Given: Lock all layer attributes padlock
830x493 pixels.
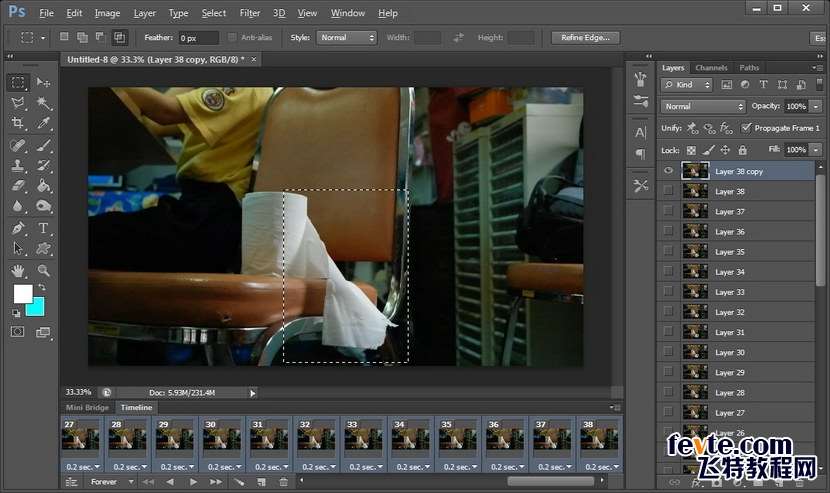Looking at the screenshot, I should [x=743, y=150].
